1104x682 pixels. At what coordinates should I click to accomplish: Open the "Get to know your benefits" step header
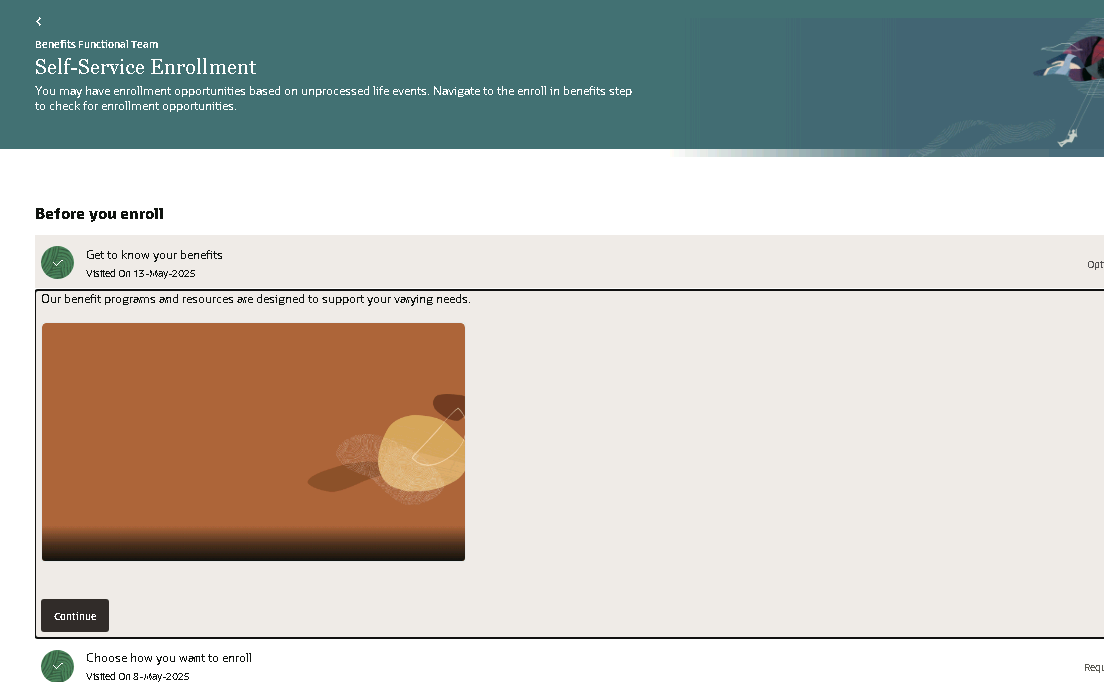pyautogui.click(x=153, y=255)
